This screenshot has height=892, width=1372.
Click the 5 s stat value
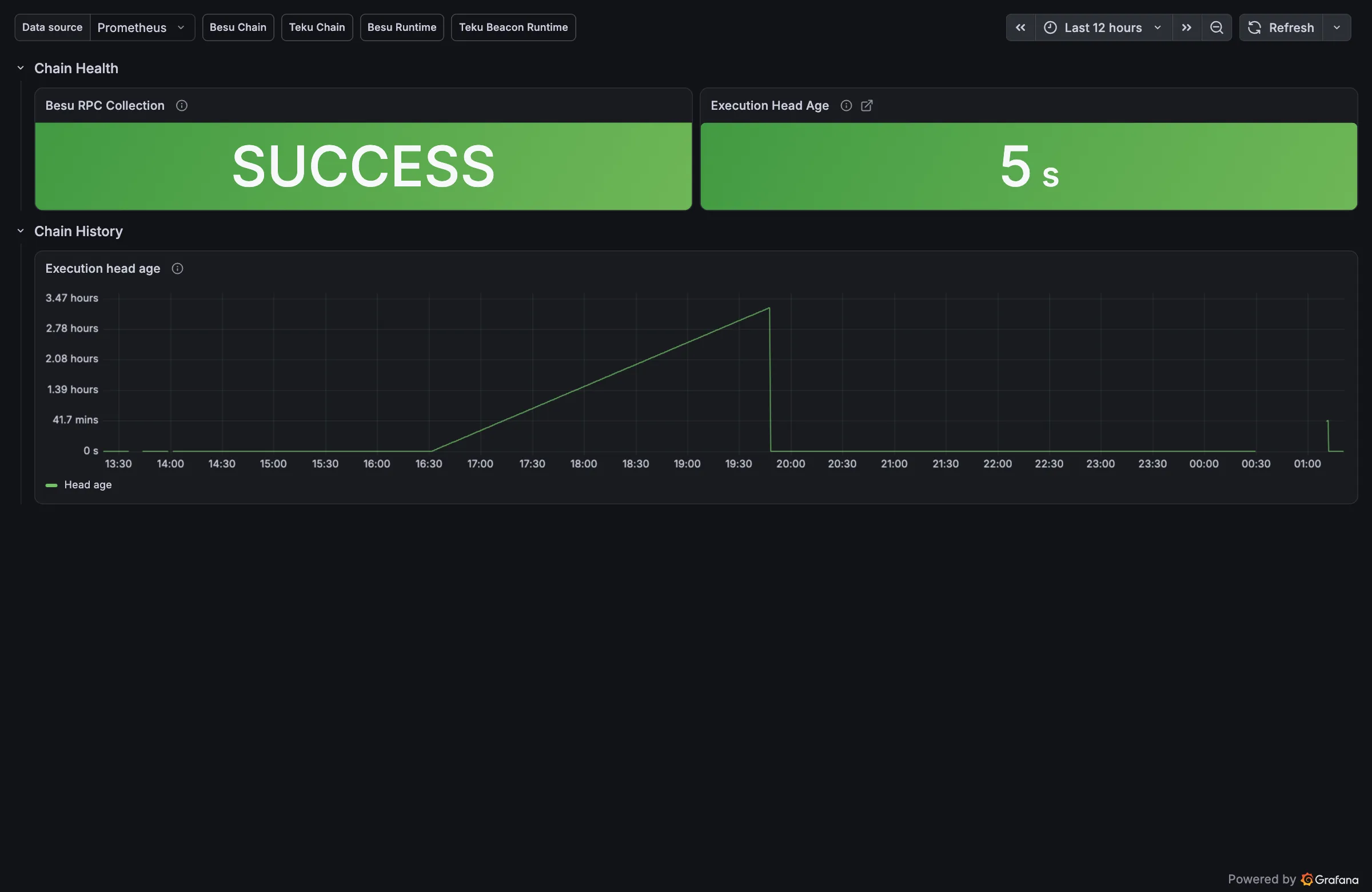point(1029,167)
